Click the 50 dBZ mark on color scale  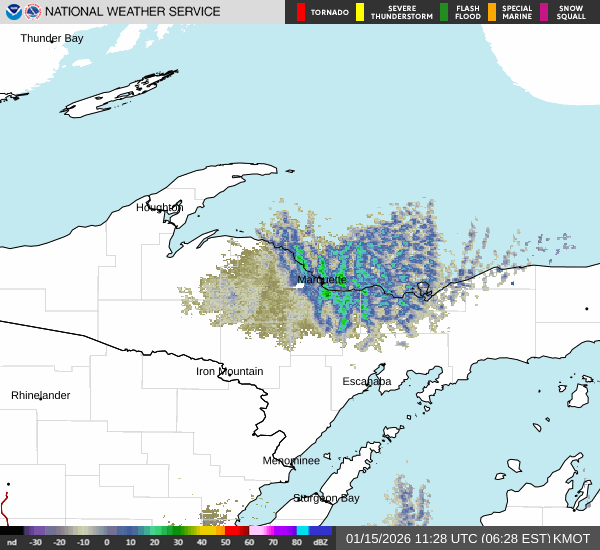click(226, 541)
